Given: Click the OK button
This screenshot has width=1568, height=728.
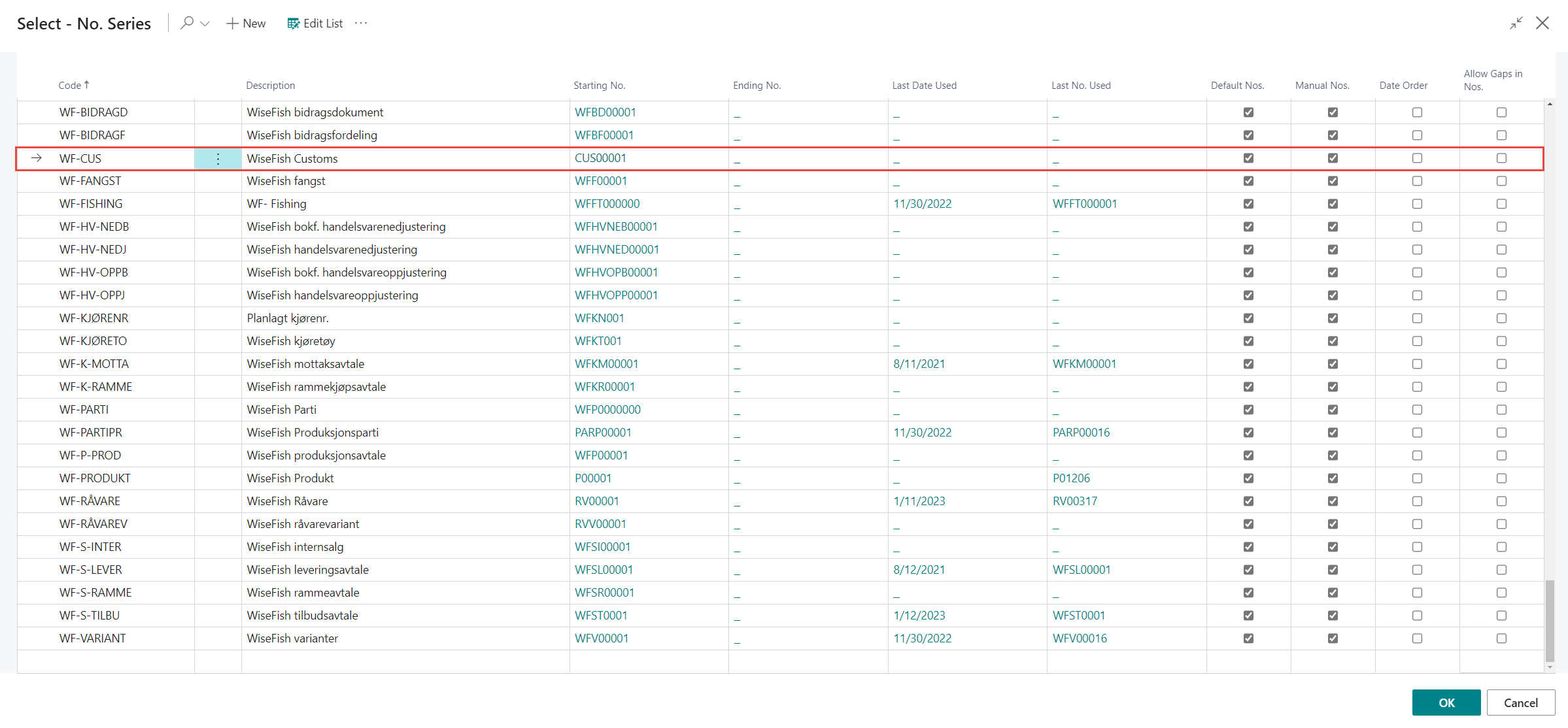Looking at the screenshot, I should 1446,703.
